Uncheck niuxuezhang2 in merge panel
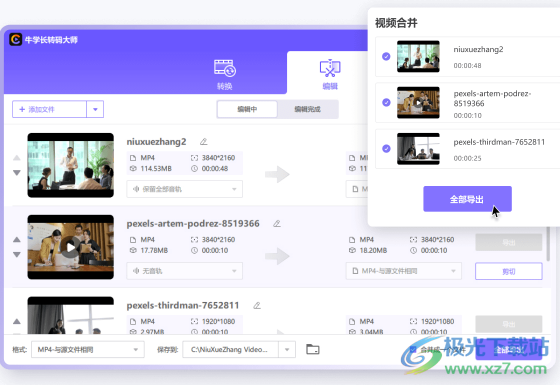 click(386, 56)
